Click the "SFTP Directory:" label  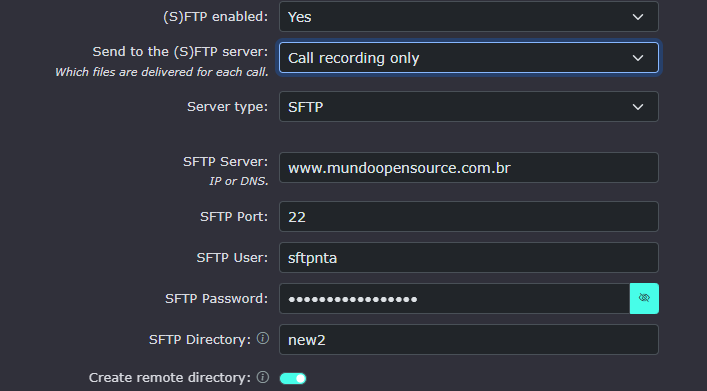pyautogui.click(x=200, y=340)
